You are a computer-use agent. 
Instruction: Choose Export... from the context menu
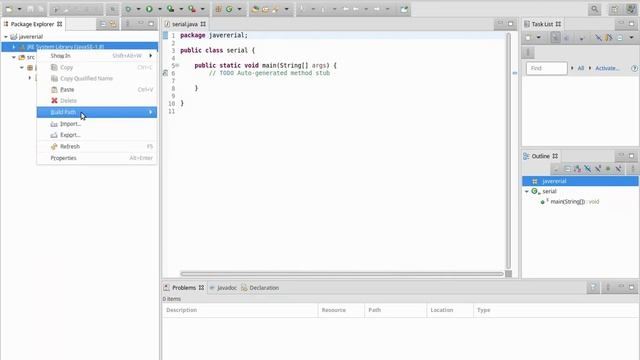pos(97,135)
